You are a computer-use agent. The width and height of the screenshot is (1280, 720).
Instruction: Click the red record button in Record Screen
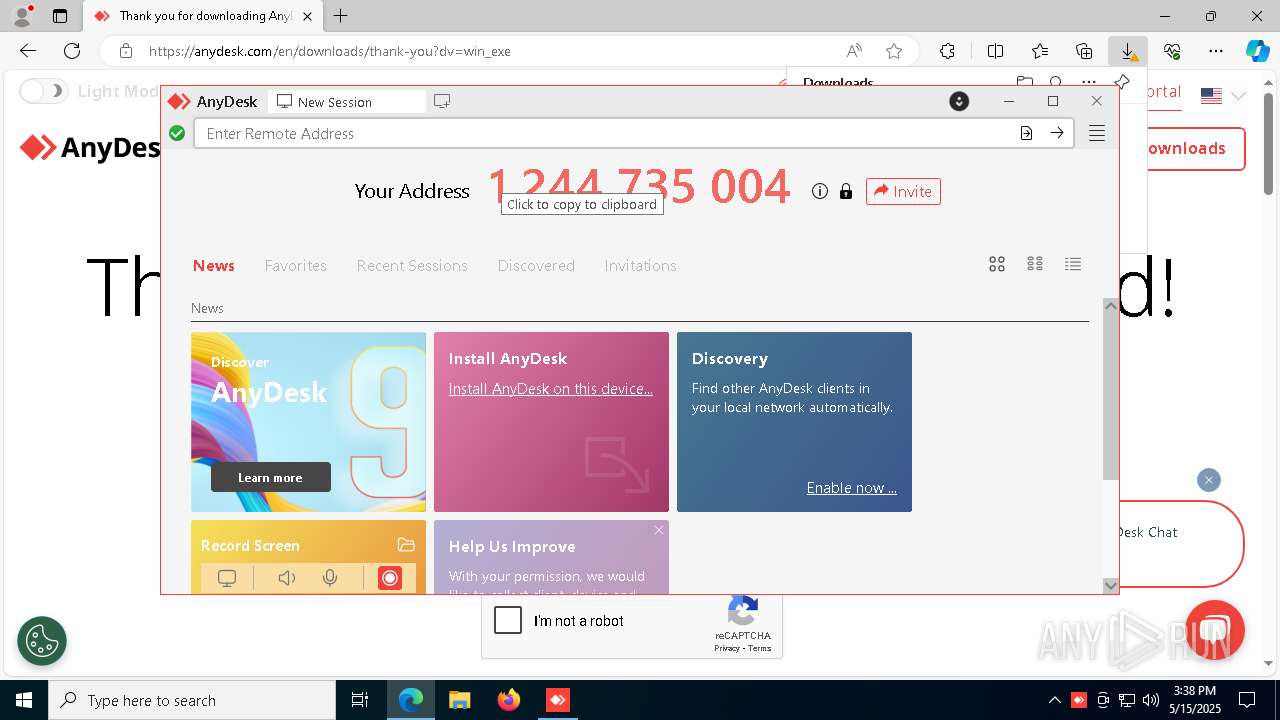click(x=390, y=578)
